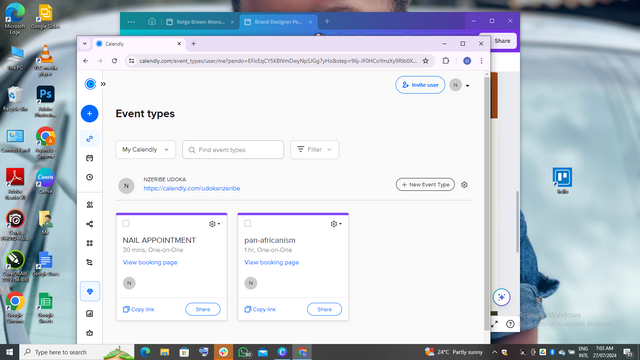Image resolution: width=640 pixels, height=360 pixels.
Task: Open a new tab in Calendly Chrome window
Action: click(x=193, y=44)
